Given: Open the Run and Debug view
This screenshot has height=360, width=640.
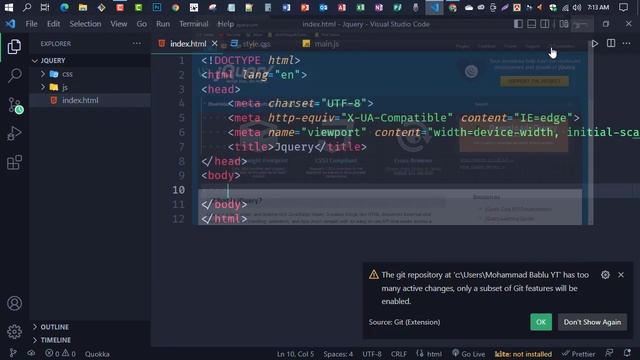Looking at the screenshot, I should [14, 133].
